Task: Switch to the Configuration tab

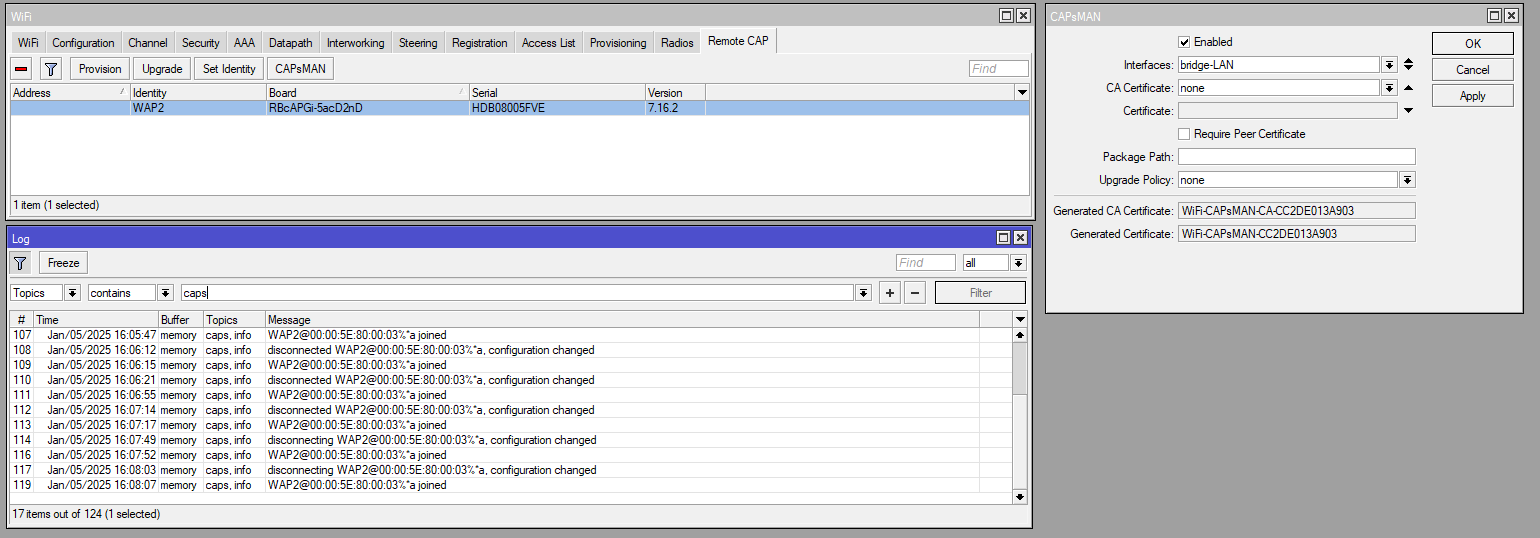Action: [x=83, y=43]
